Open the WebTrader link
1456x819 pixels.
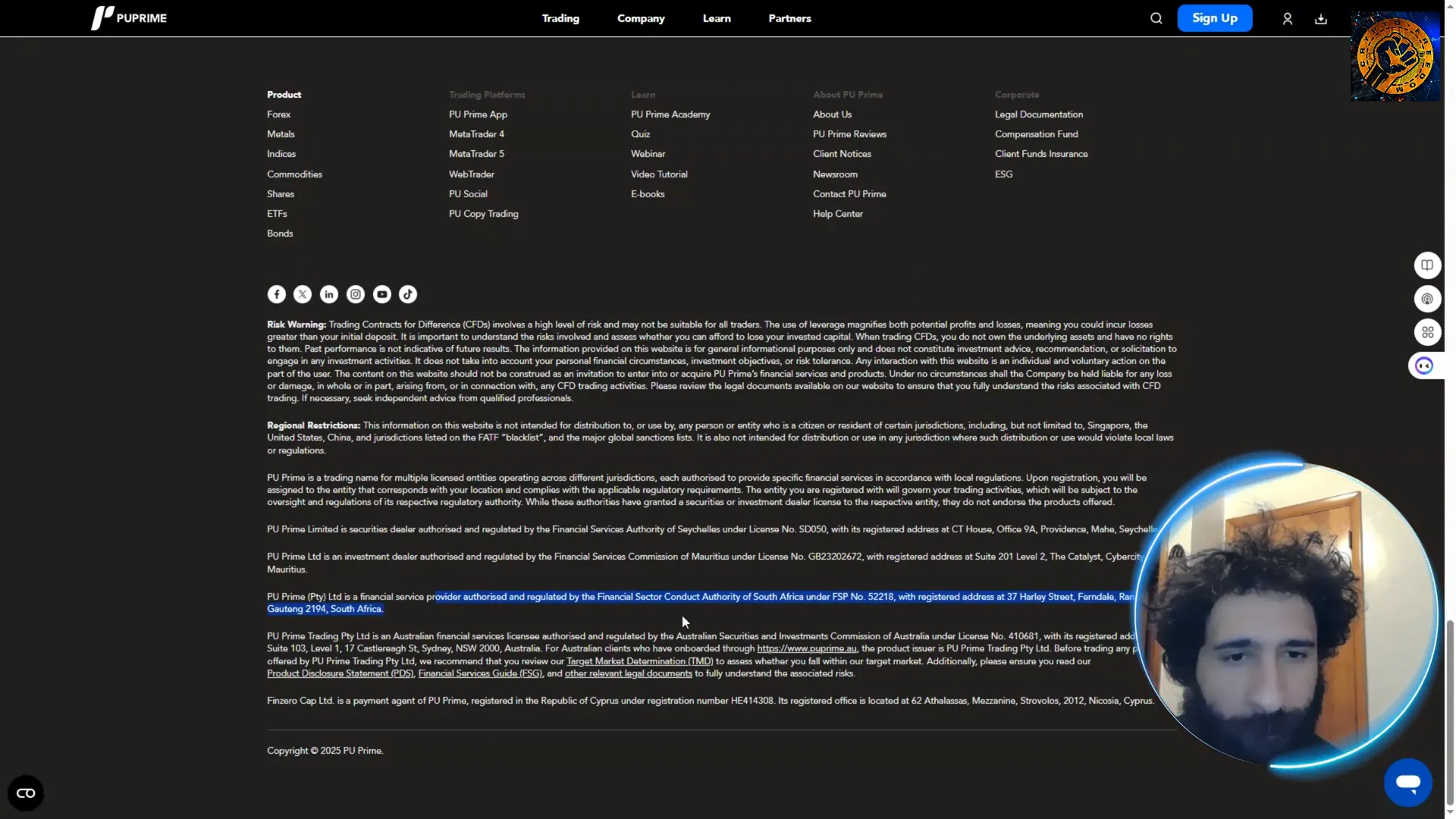tap(471, 174)
